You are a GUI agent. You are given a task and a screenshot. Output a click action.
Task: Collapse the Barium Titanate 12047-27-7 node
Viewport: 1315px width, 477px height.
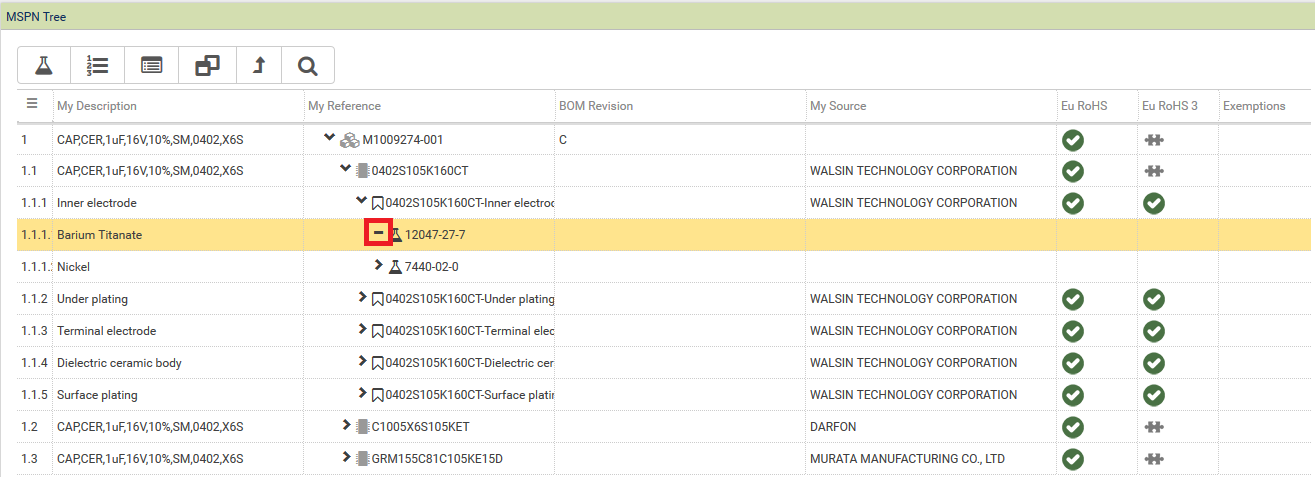tap(379, 234)
